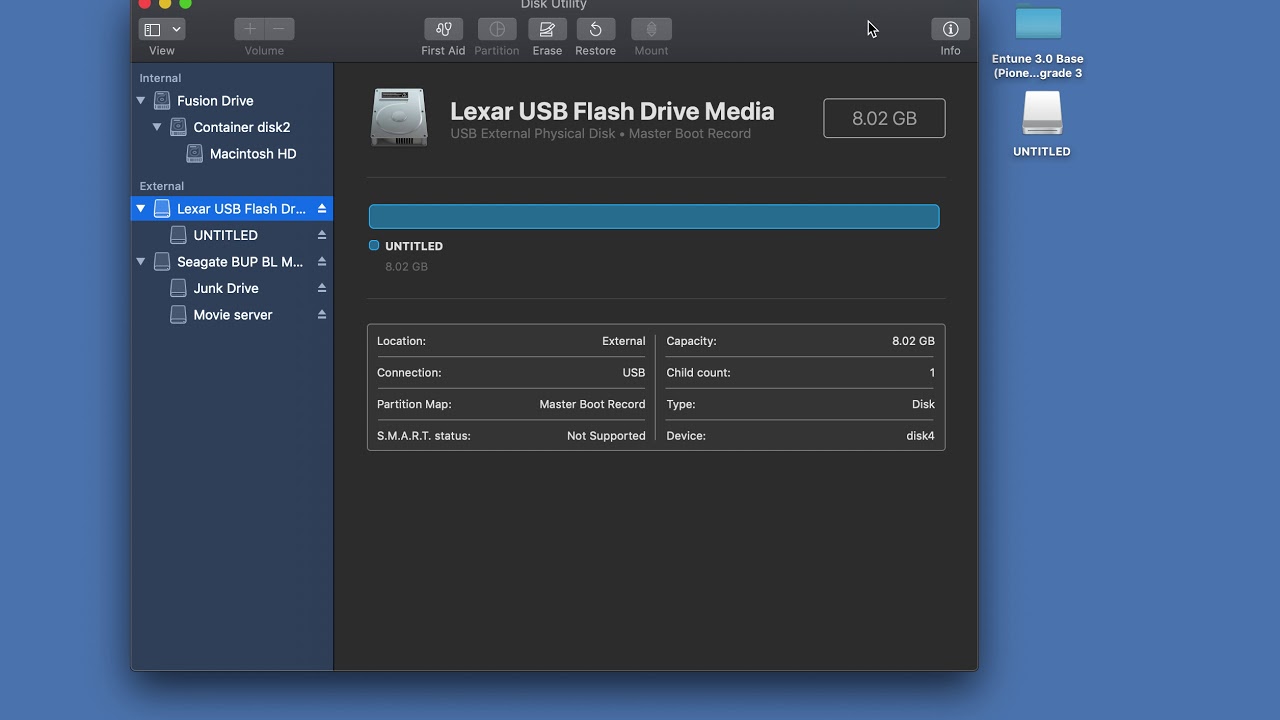Click the Capacity 8.02 GB value

[x=913, y=341]
